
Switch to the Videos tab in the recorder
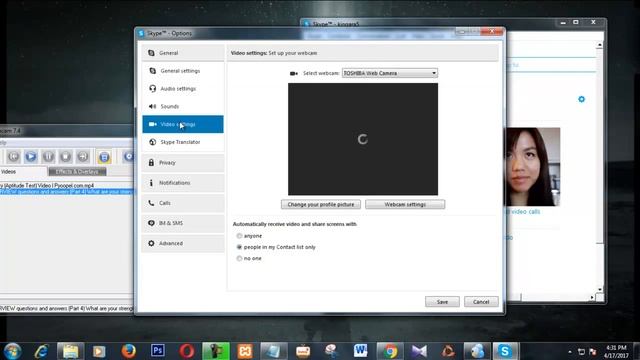(23, 172)
